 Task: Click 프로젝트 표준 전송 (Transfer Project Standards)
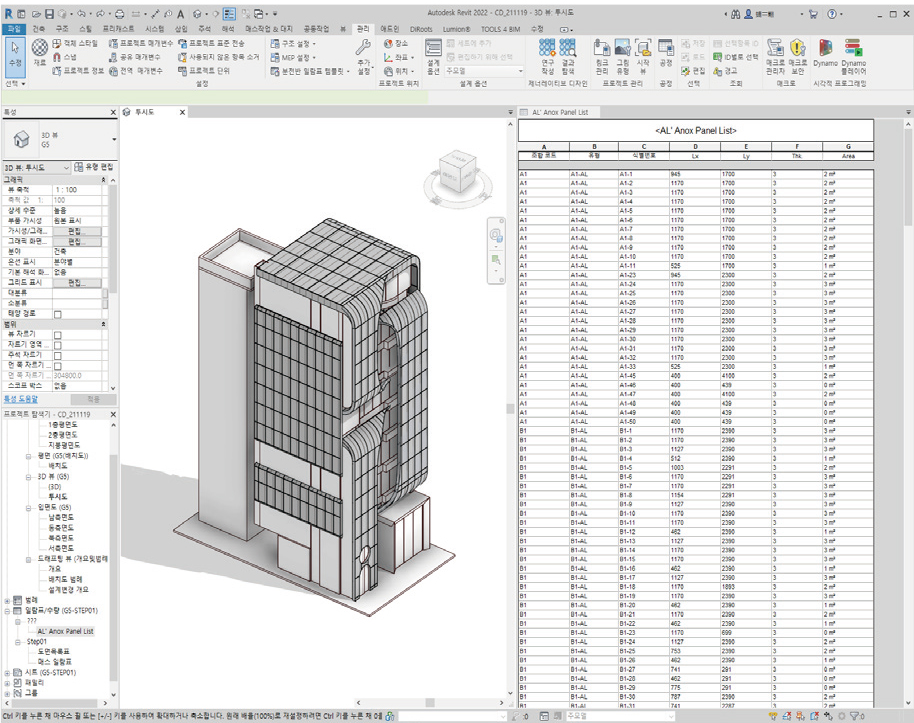211,43
